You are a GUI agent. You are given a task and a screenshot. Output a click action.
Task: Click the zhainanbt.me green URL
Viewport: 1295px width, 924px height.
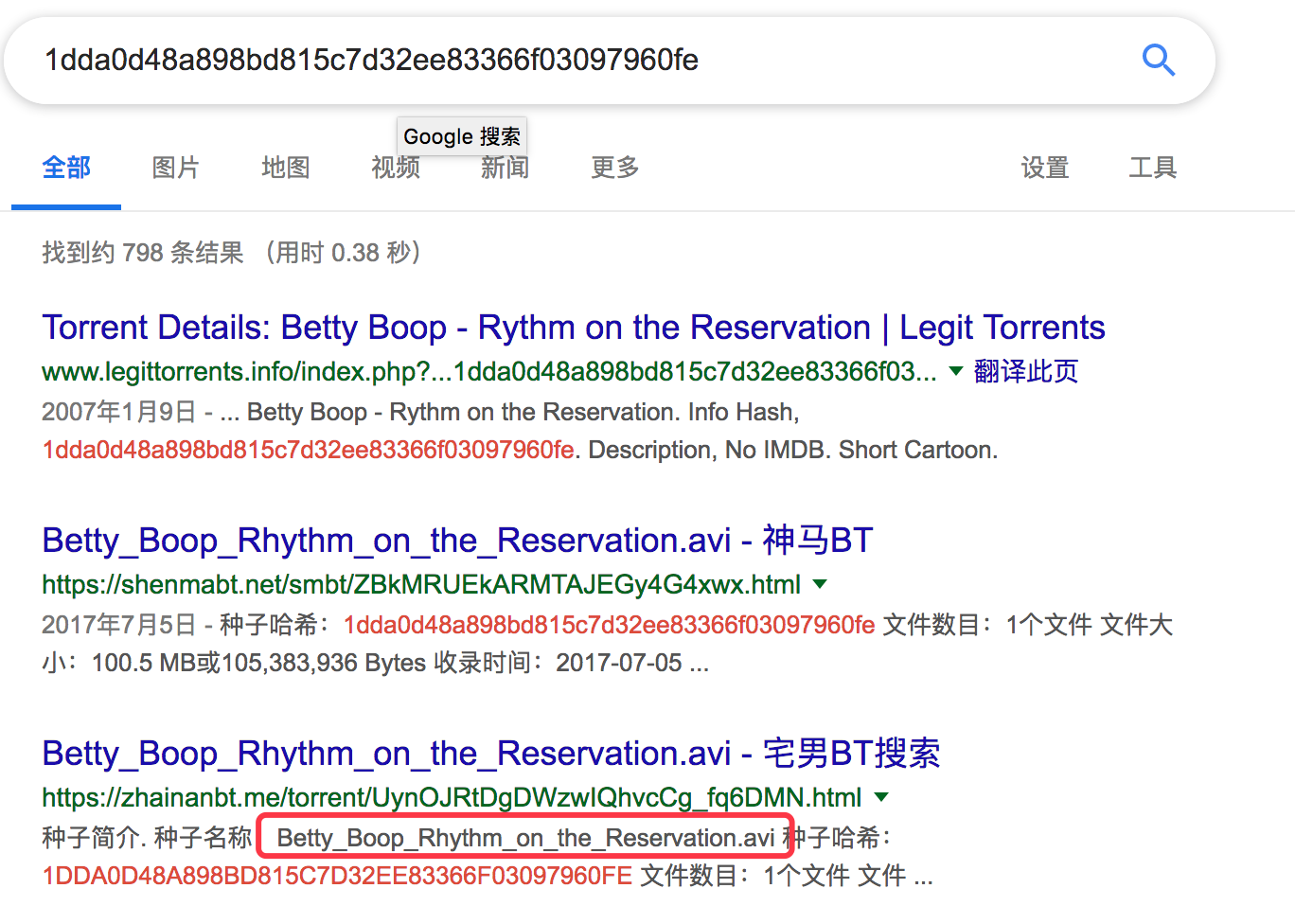click(x=452, y=797)
